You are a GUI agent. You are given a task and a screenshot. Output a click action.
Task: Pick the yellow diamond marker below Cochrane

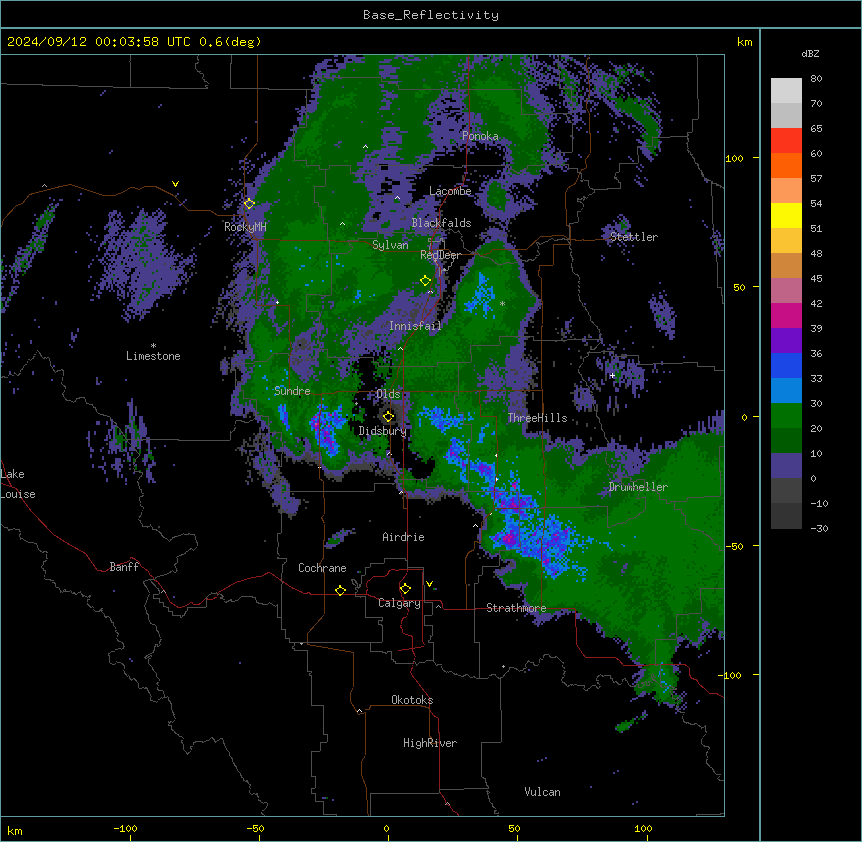[340, 590]
